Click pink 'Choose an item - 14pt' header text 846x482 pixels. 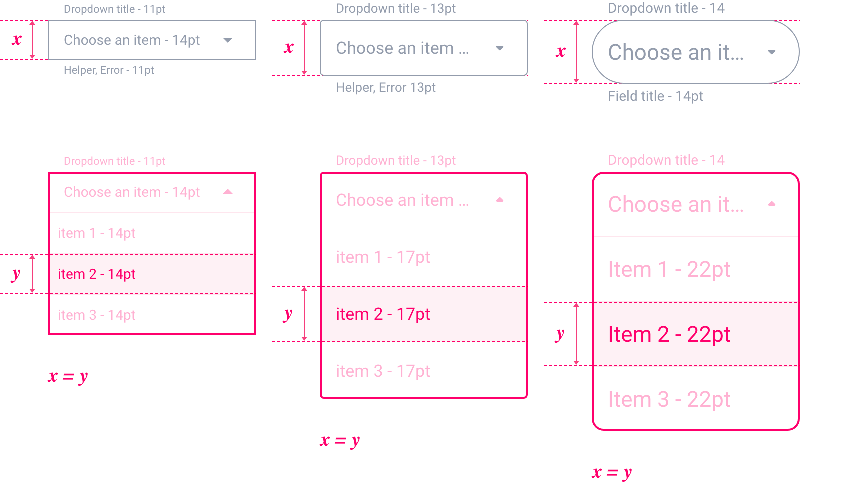click(132, 192)
